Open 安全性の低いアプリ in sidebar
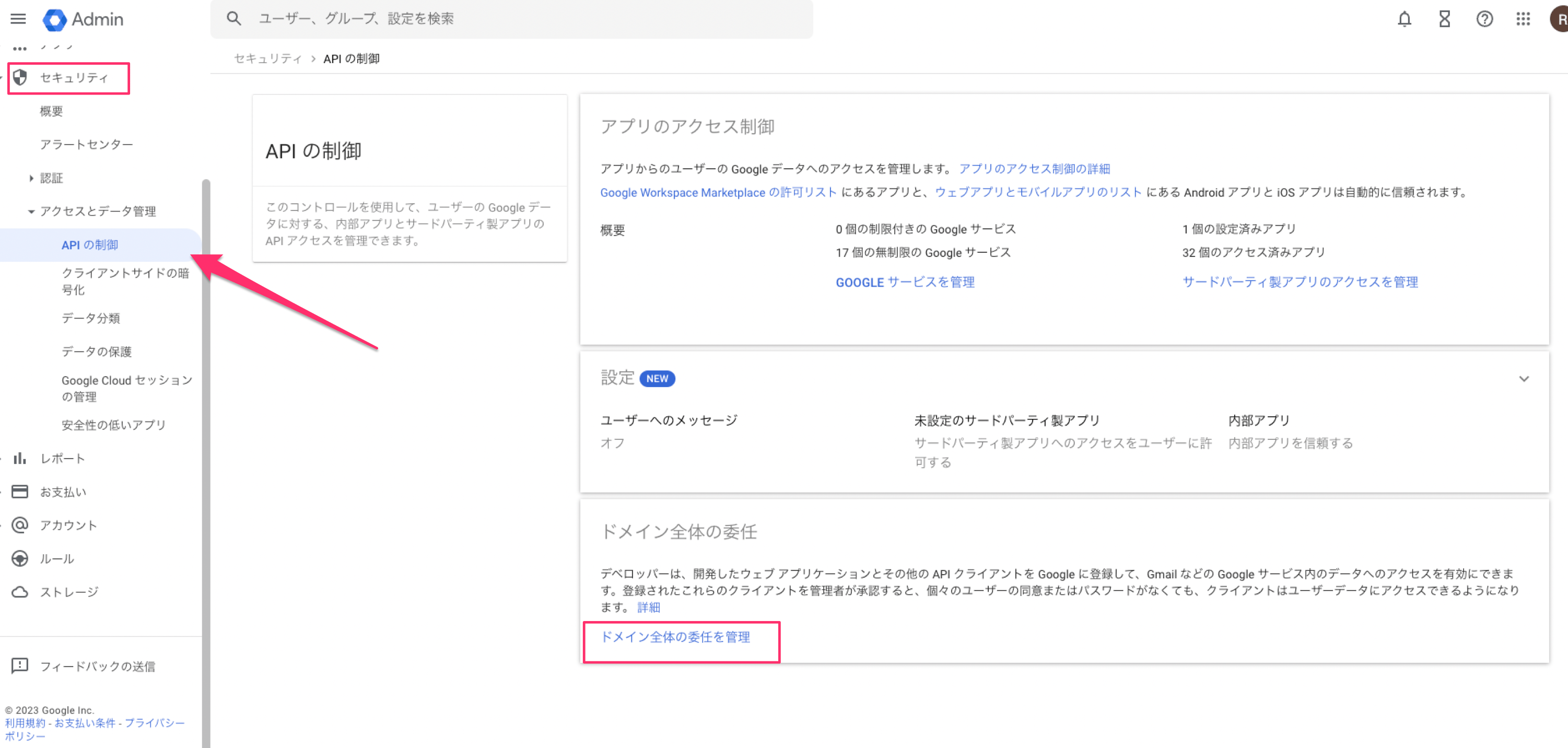 tap(113, 425)
